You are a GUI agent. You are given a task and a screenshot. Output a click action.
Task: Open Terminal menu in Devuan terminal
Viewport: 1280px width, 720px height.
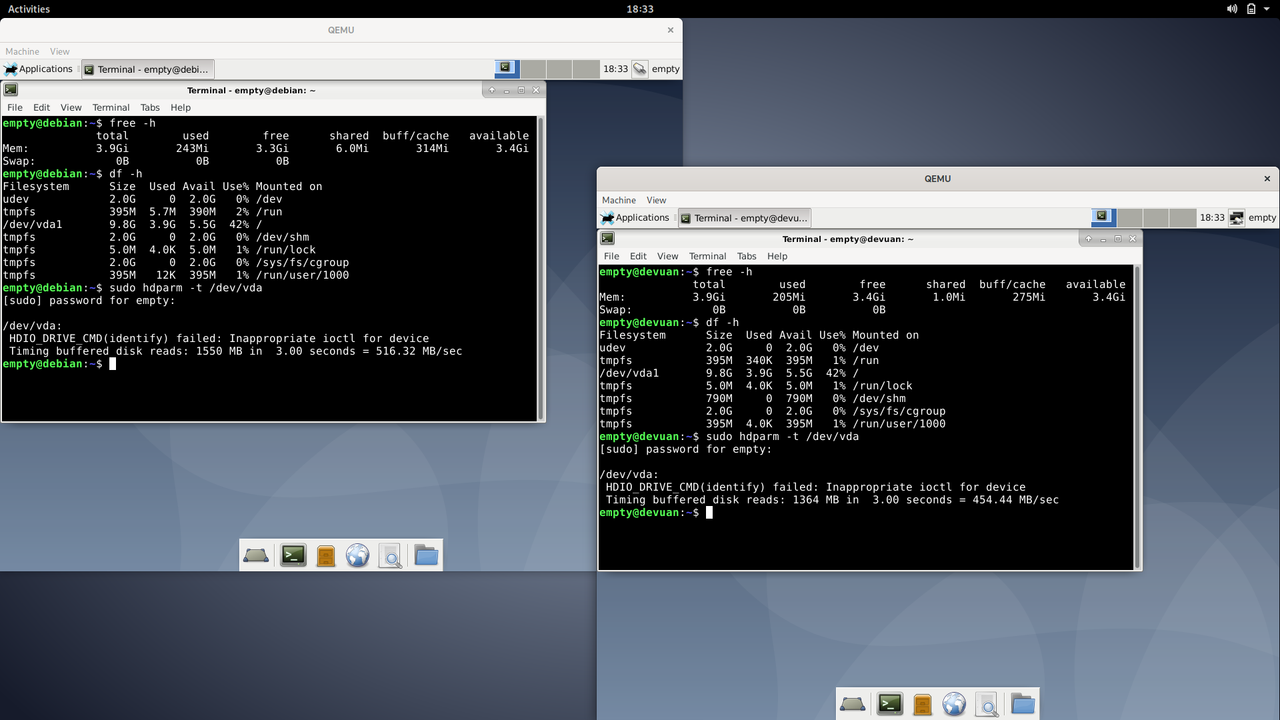coord(707,256)
